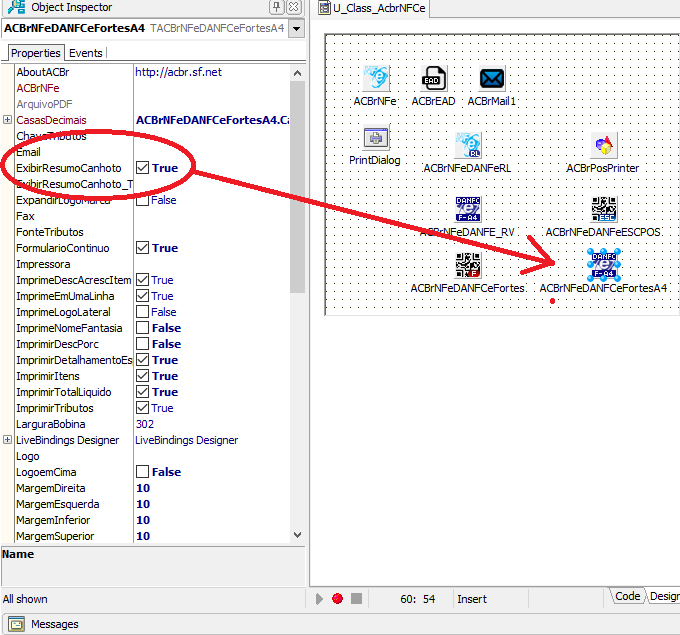
Task: Toggle ImprimirDetalhamentoEspecifico checkbox
Action: [142, 360]
